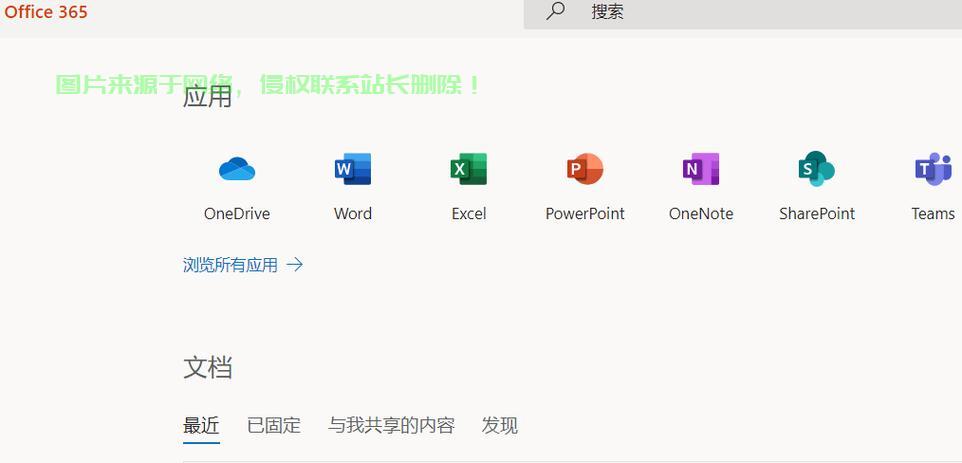Open the SharePoint app icon
Image resolution: width=962 pixels, height=463 pixels.
pos(817,169)
